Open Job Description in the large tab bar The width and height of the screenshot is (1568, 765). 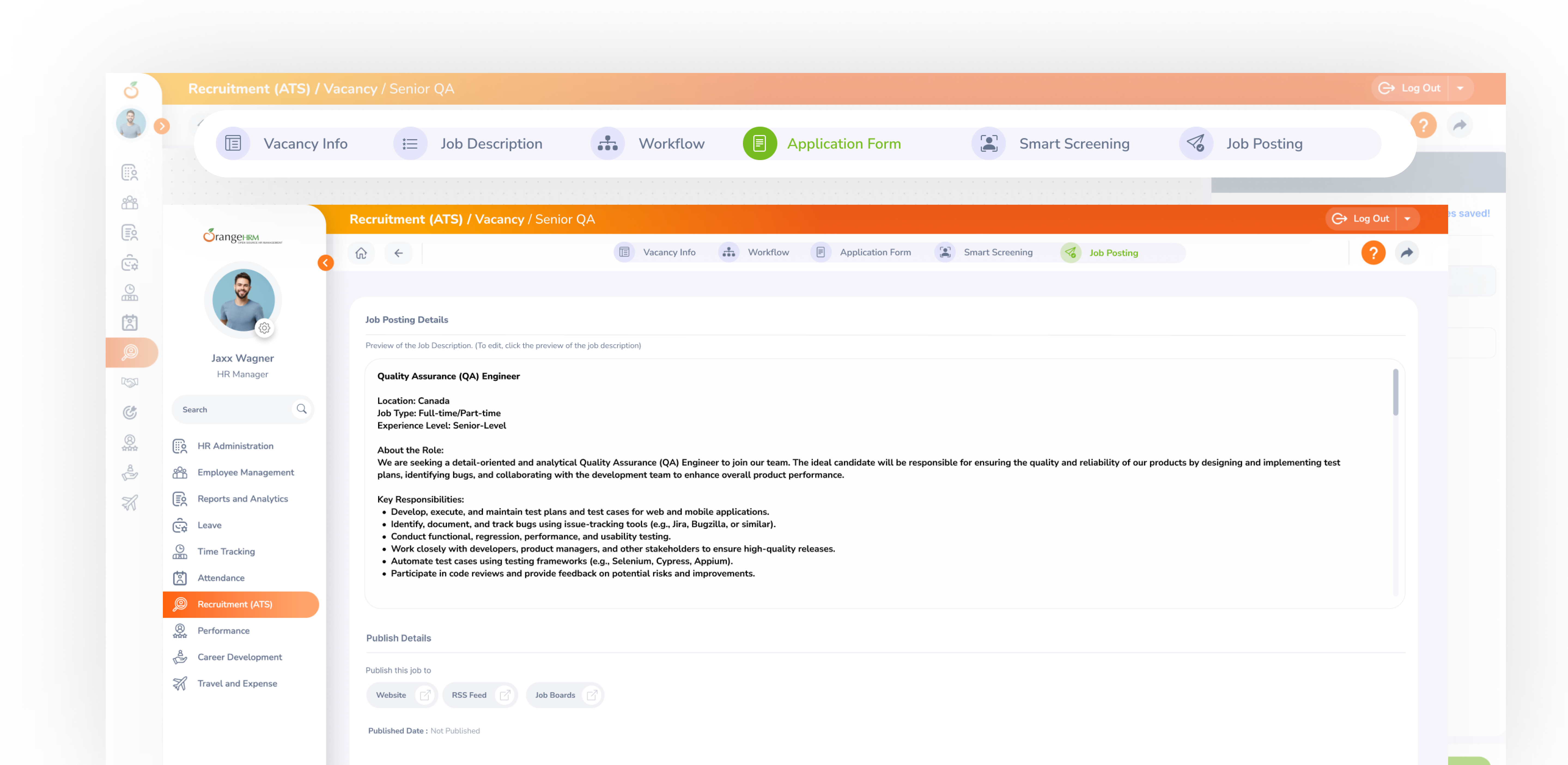click(x=468, y=143)
